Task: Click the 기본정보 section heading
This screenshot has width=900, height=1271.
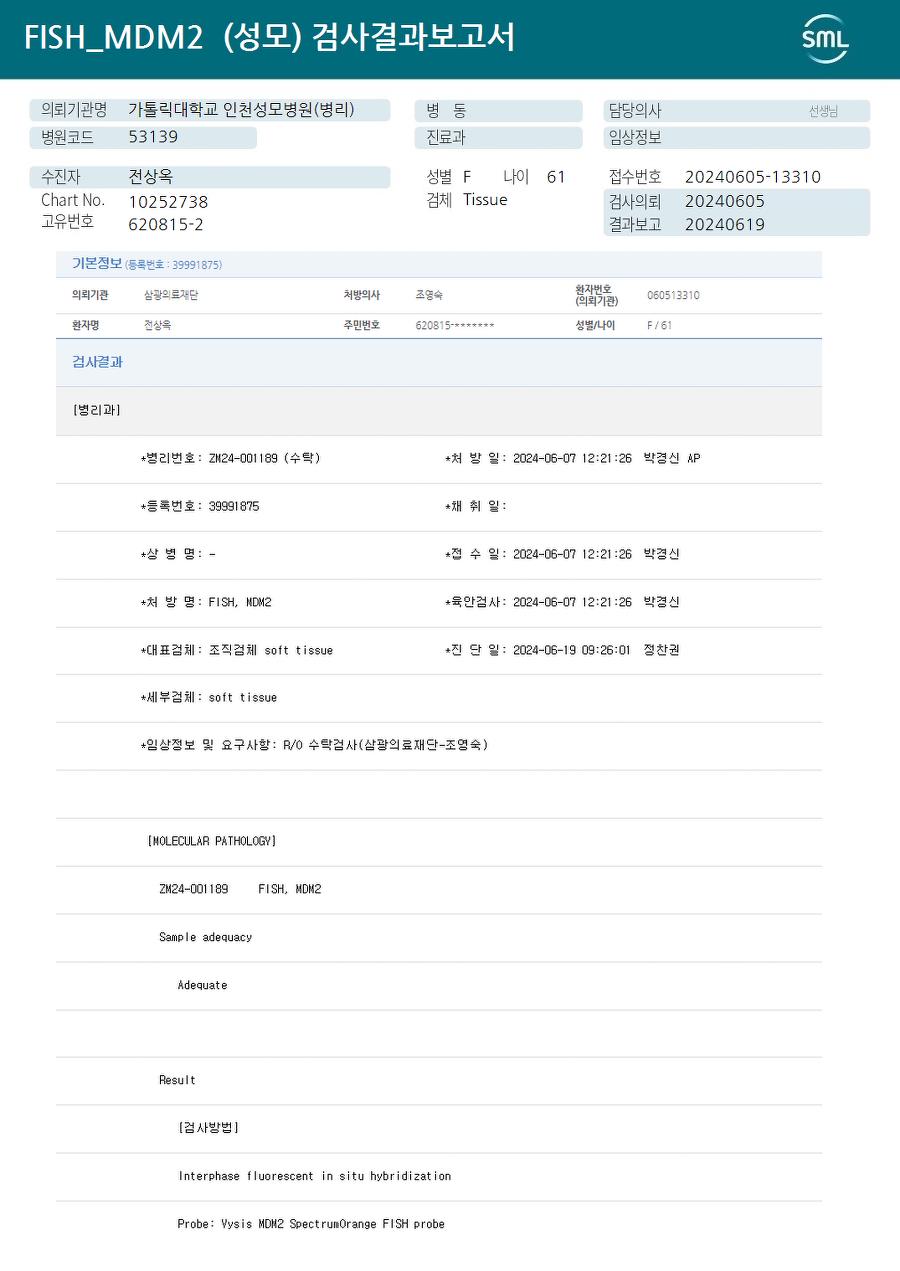Action: point(96,264)
